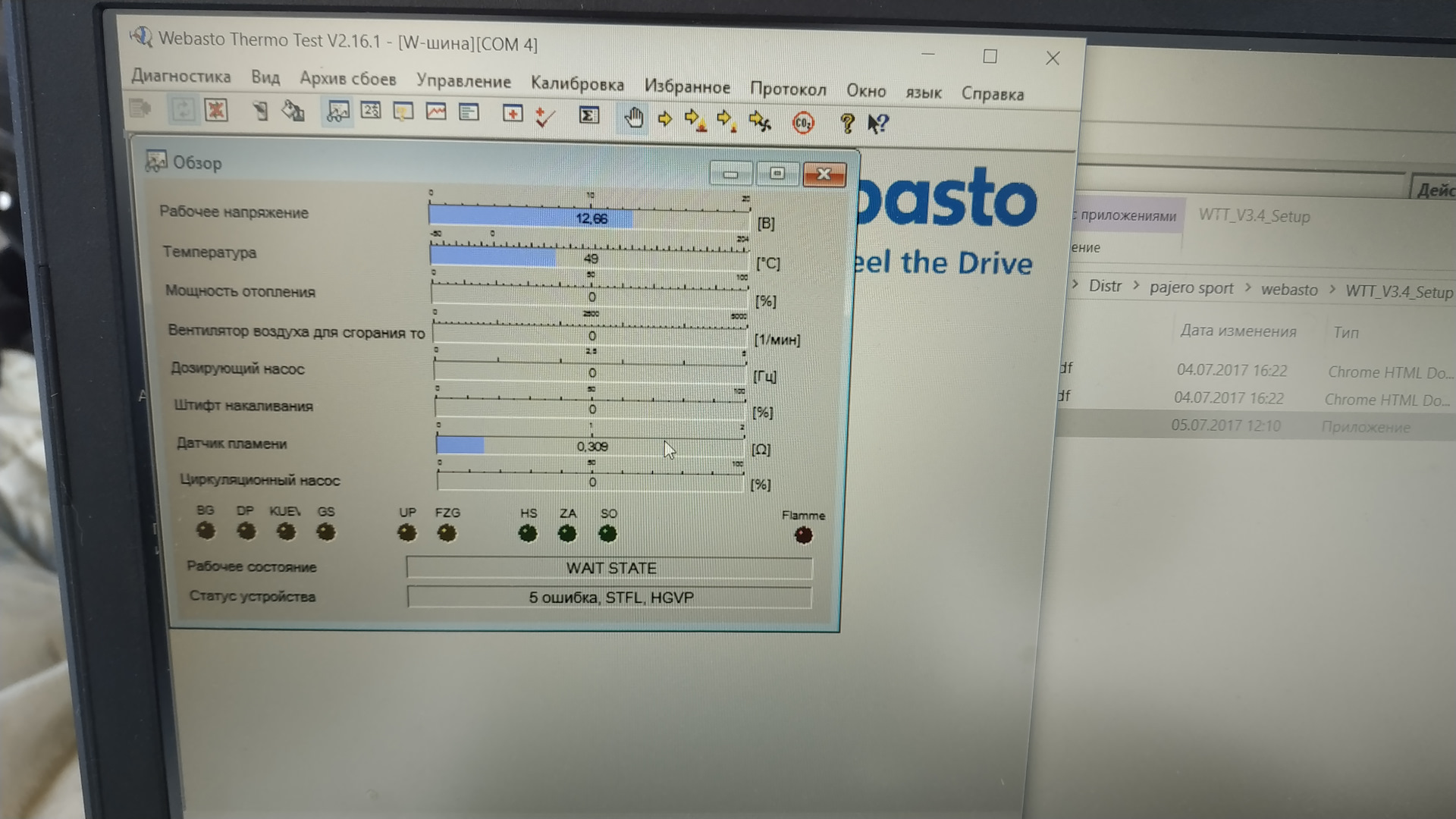Image resolution: width=1456 pixels, height=819 pixels.
Task: Open the Калибровка menu
Action: 577,84
